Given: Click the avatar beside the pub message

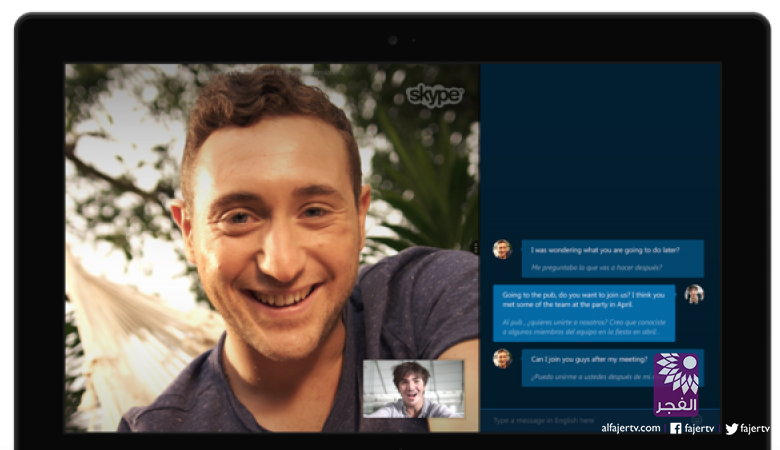Looking at the screenshot, I should pos(694,294).
